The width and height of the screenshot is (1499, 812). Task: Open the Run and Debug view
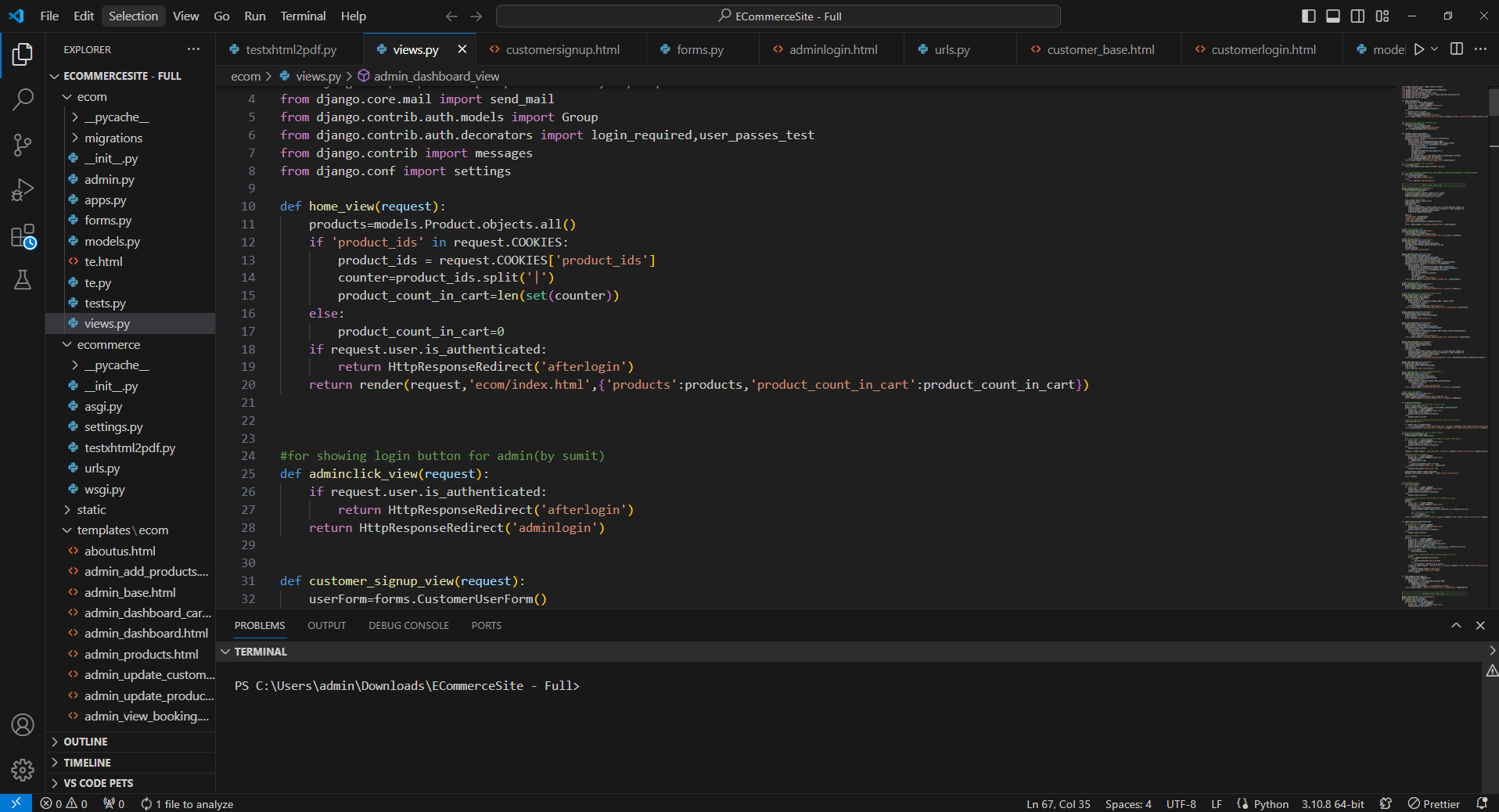(x=23, y=190)
